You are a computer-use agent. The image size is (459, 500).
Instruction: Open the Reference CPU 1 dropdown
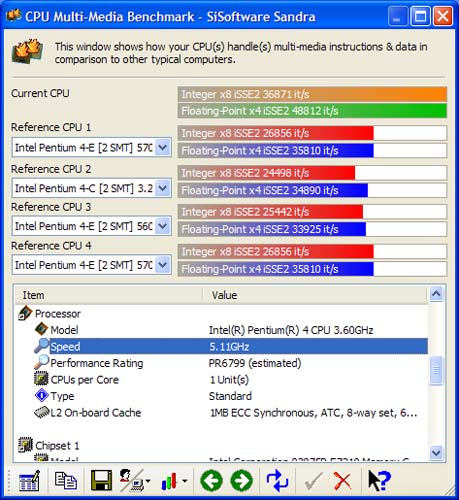(x=163, y=147)
